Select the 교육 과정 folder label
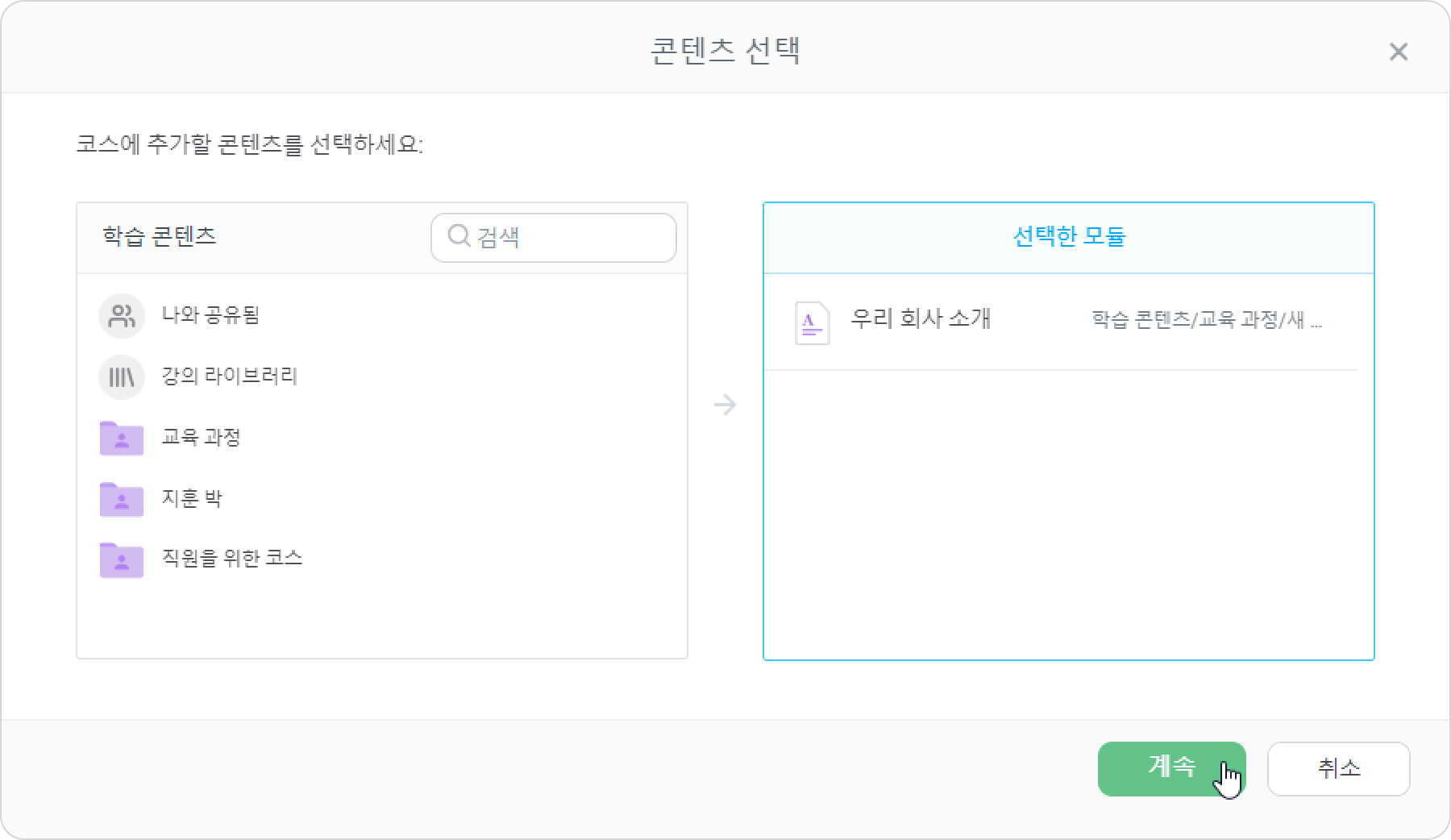This screenshot has height=840, width=1451. [x=201, y=437]
